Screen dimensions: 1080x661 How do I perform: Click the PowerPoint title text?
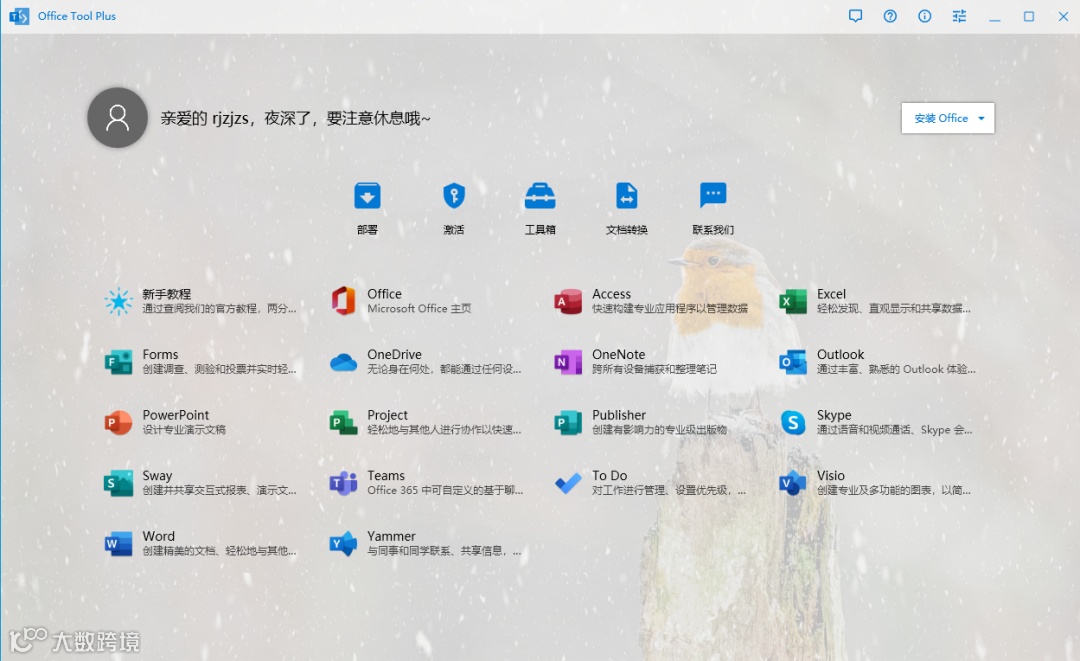click(176, 415)
